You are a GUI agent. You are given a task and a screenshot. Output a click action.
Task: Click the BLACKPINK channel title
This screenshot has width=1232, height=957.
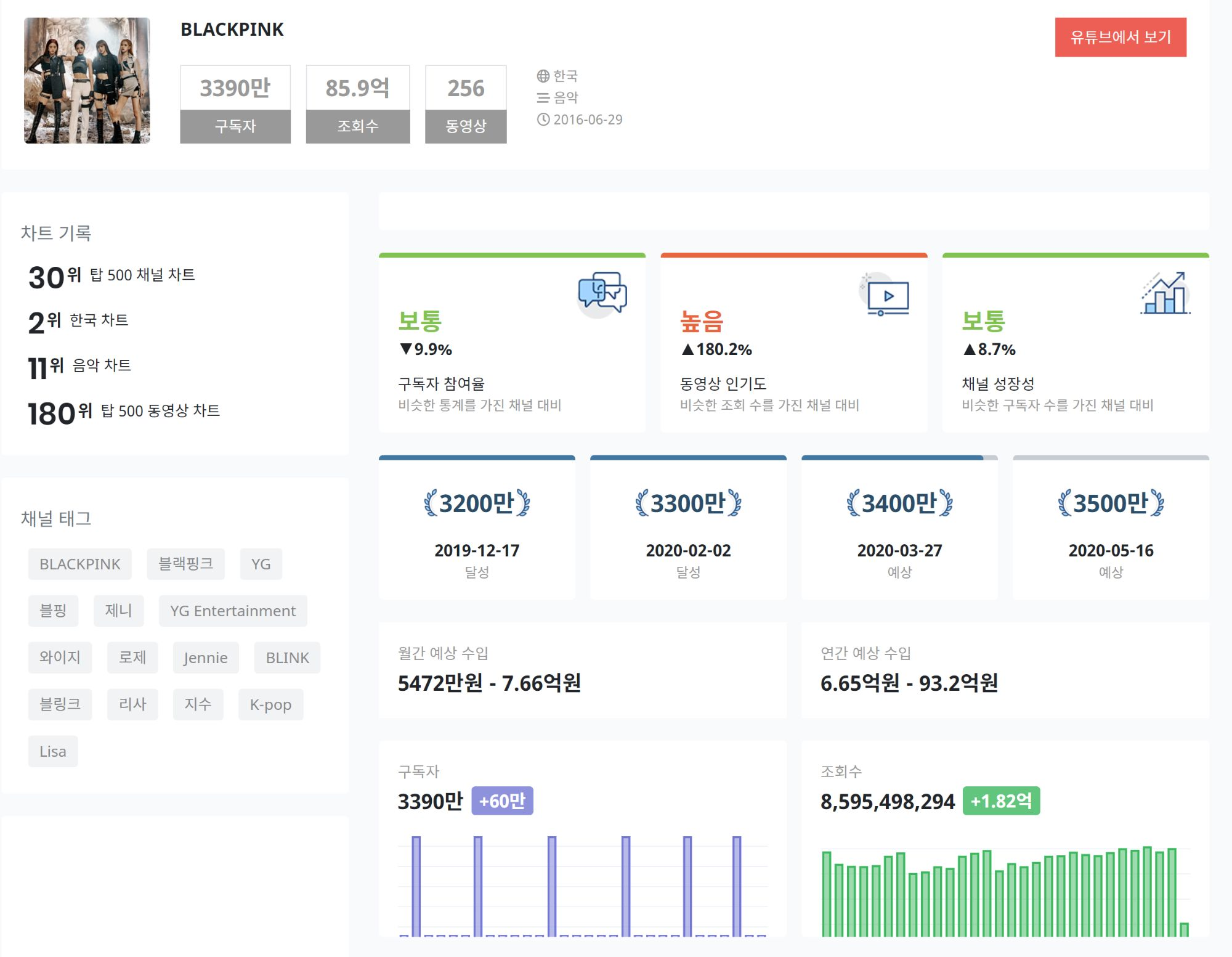(232, 30)
